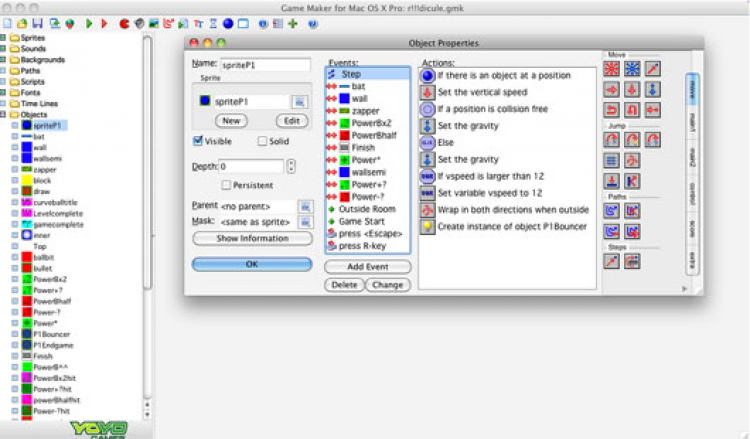750x439 pixels.
Task: Select the Outside Room event
Action: pos(367,209)
